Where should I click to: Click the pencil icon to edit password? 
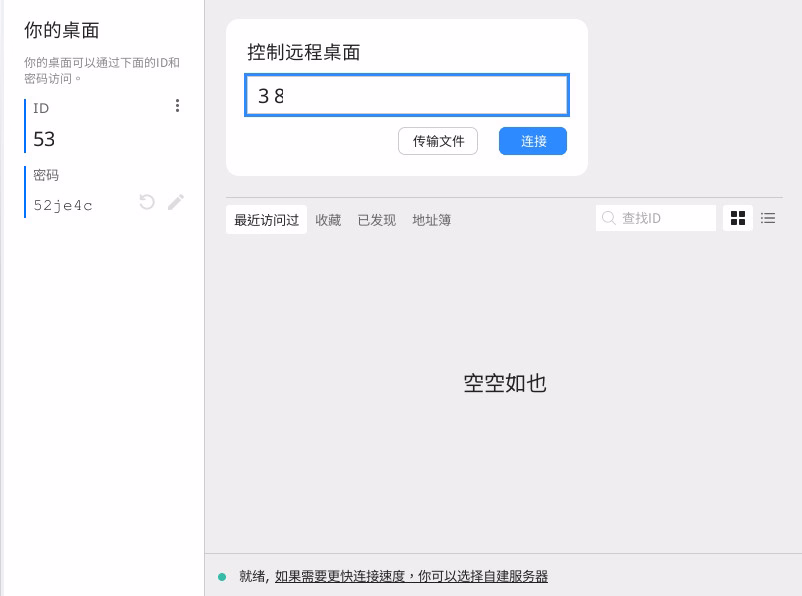176,202
